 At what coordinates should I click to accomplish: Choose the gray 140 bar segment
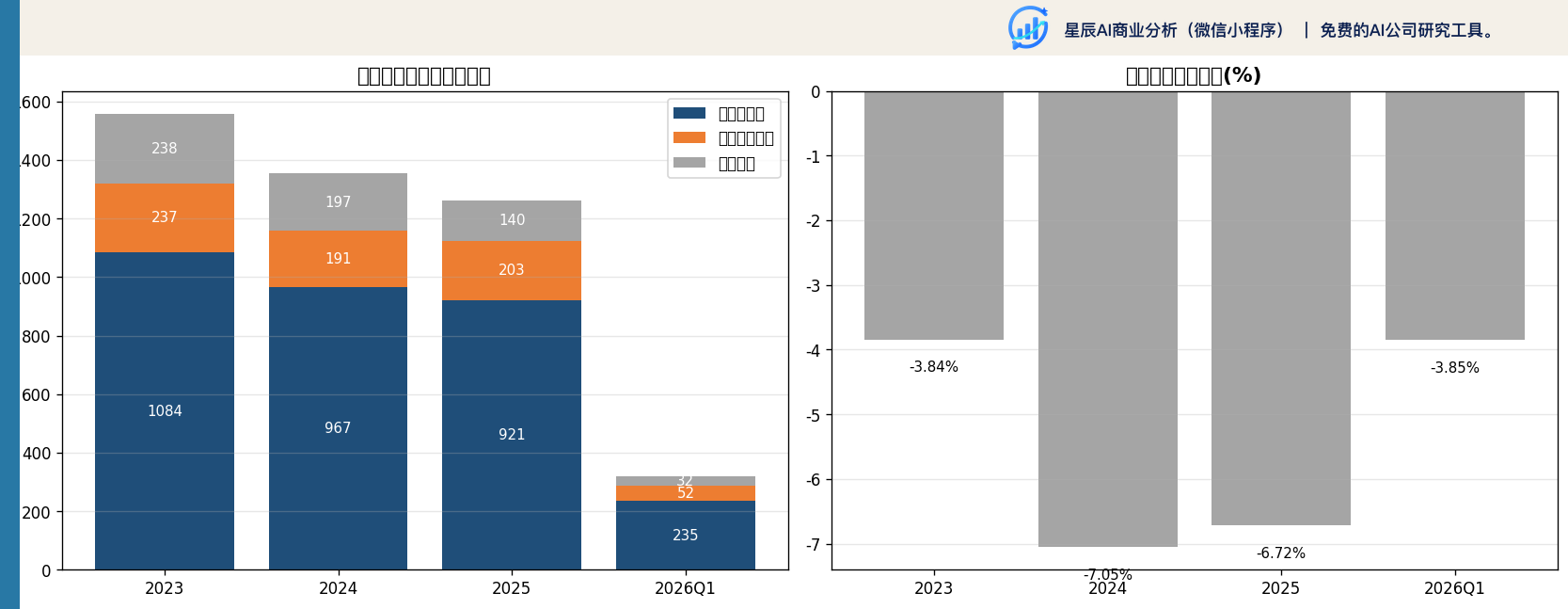tap(512, 220)
